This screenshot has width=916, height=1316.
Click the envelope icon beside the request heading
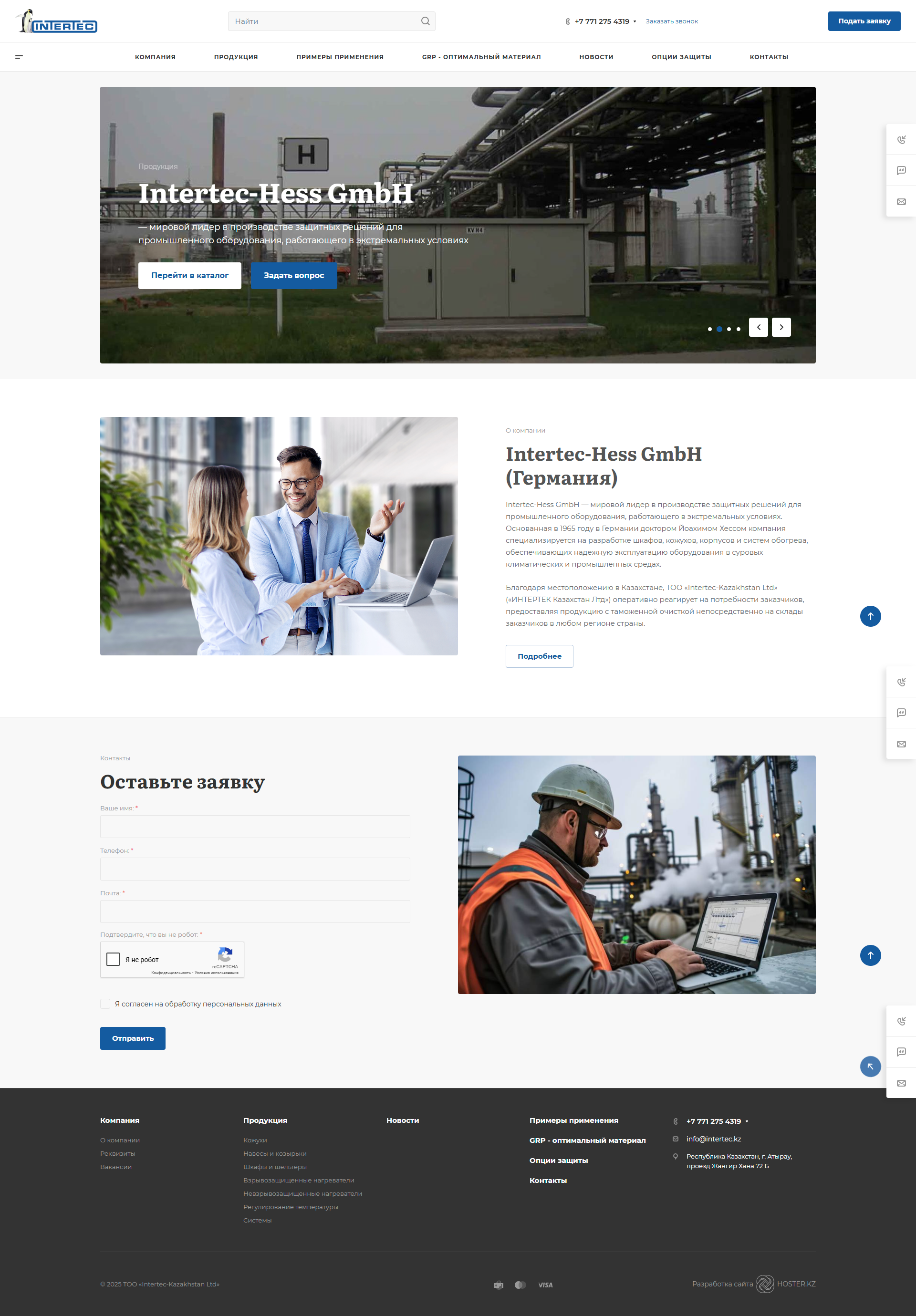pyautogui.click(x=901, y=744)
